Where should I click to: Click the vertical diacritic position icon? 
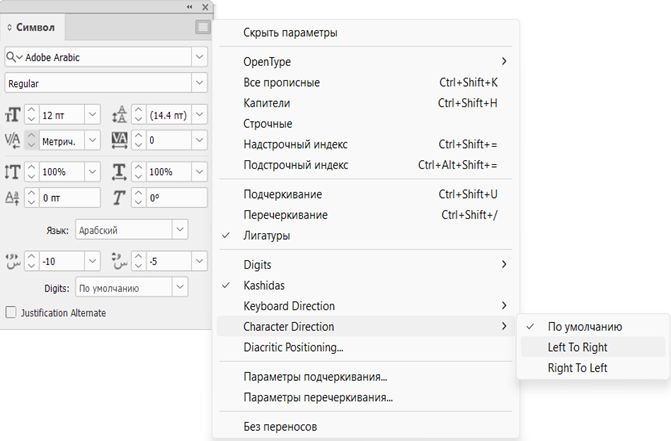click(119, 261)
